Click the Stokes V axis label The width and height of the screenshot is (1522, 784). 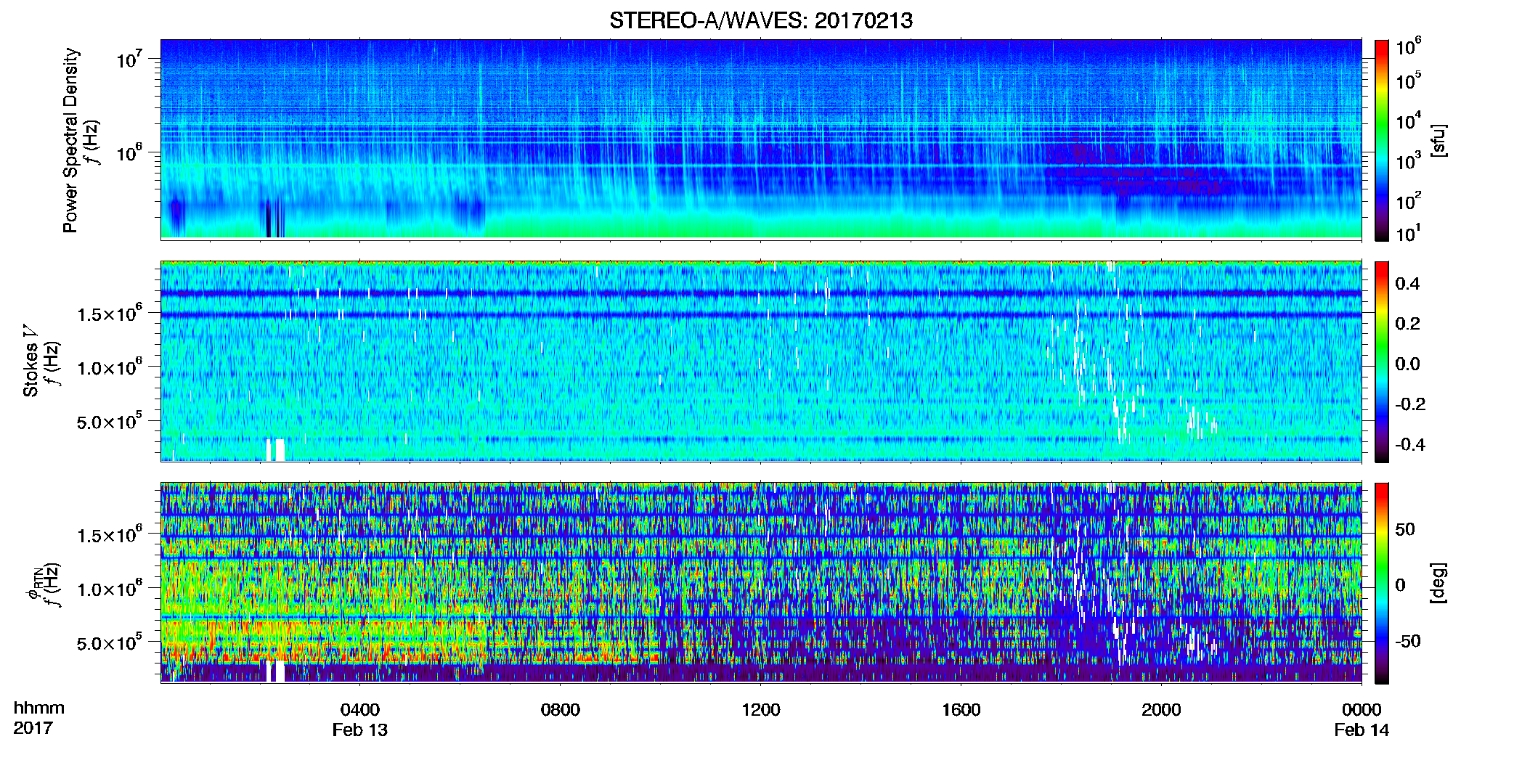tap(31, 361)
